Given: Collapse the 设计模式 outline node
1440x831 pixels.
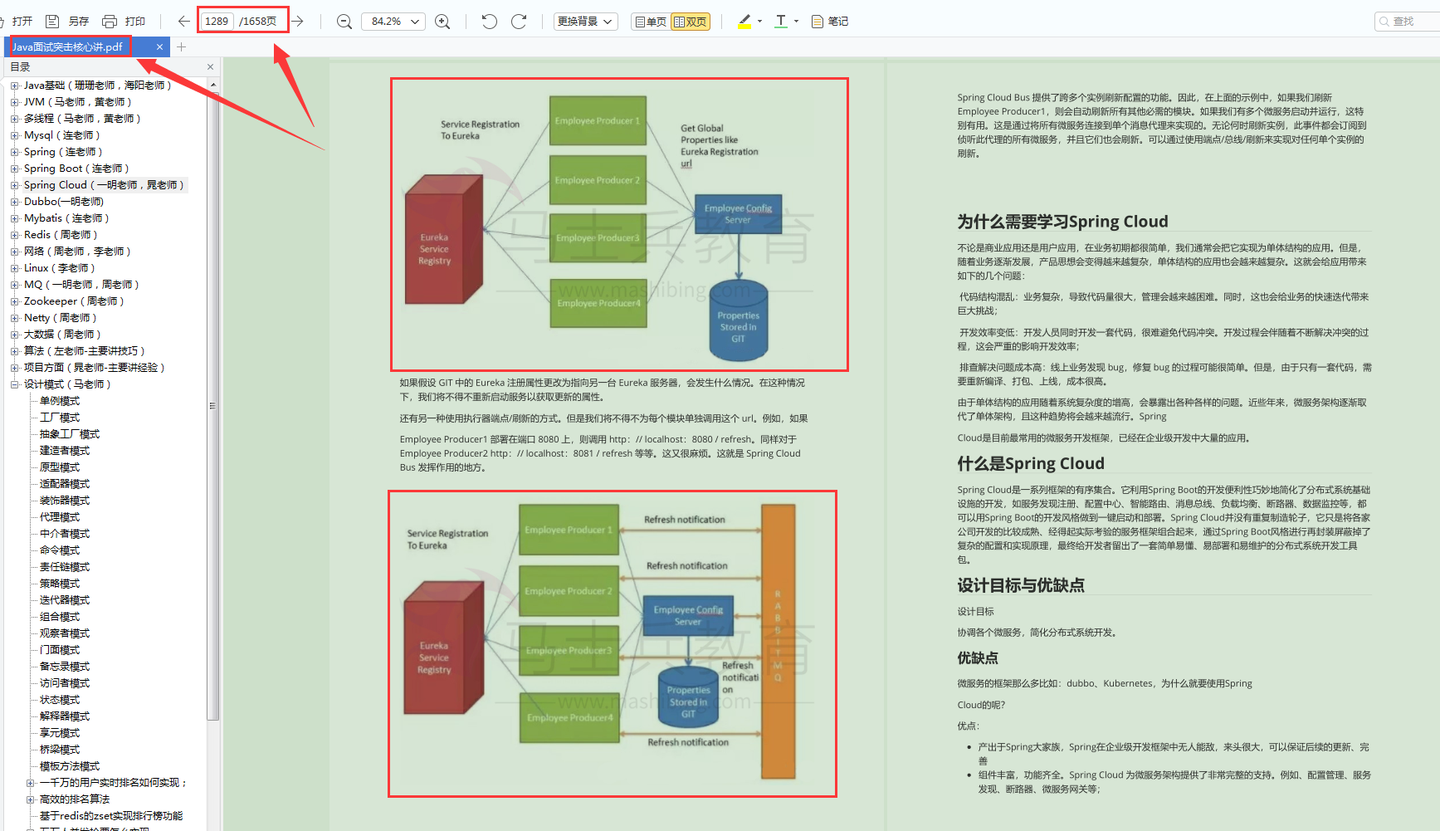Looking at the screenshot, I should click(15, 384).
